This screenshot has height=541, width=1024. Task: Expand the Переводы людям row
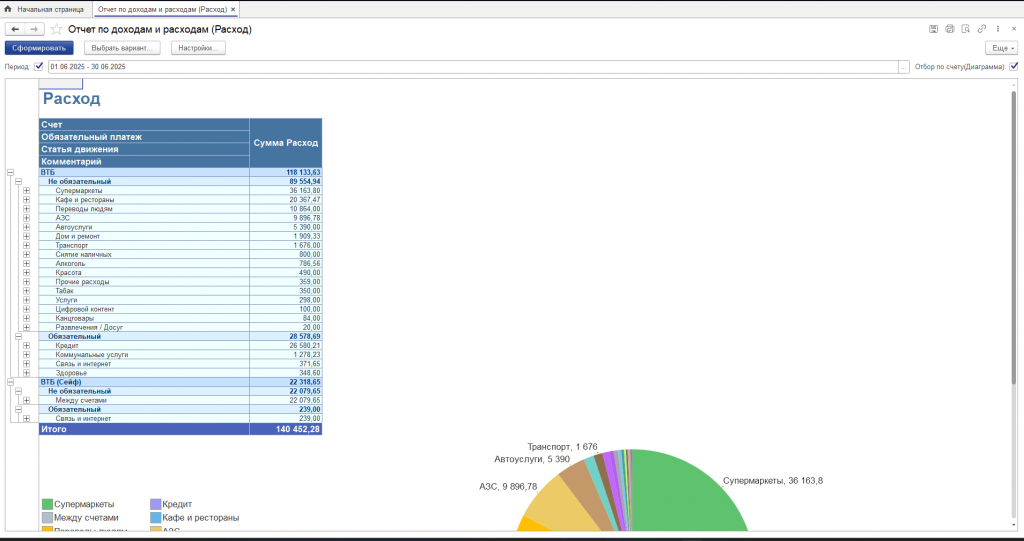26,209
